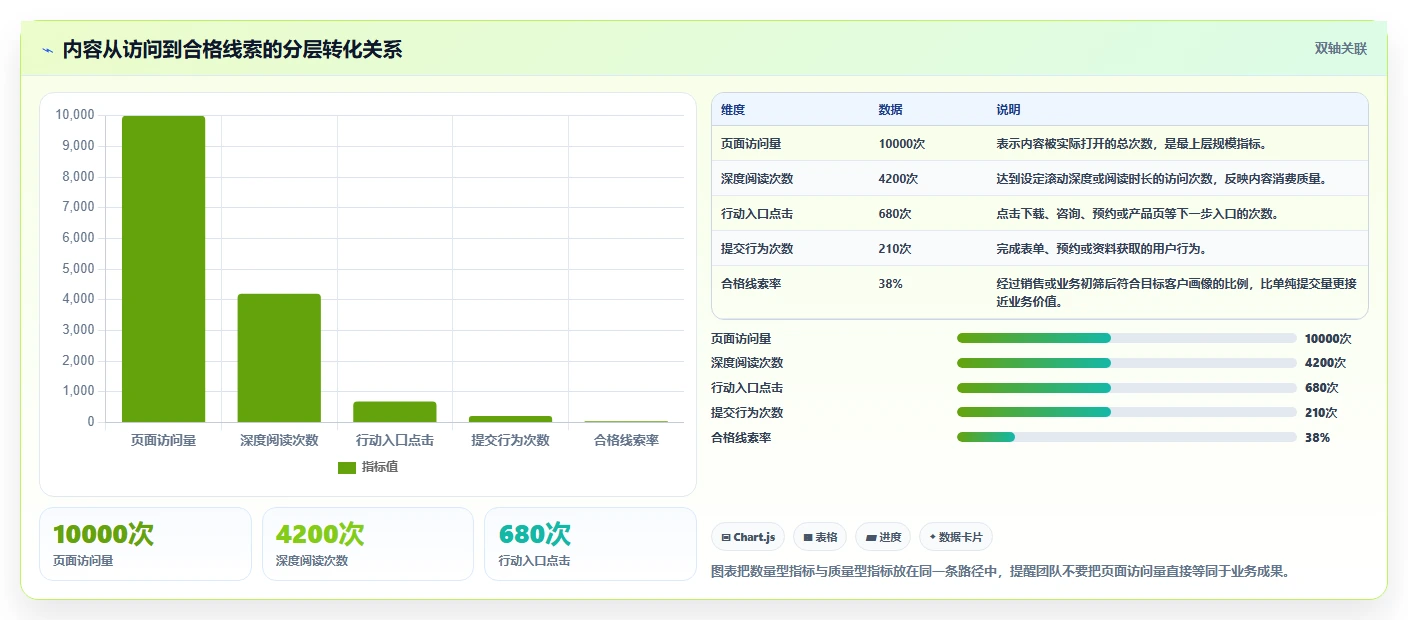Click the 提交行为次数 progress bar
The width and height of the screenshot is (1408, 620).
[x=1127, y=412]
